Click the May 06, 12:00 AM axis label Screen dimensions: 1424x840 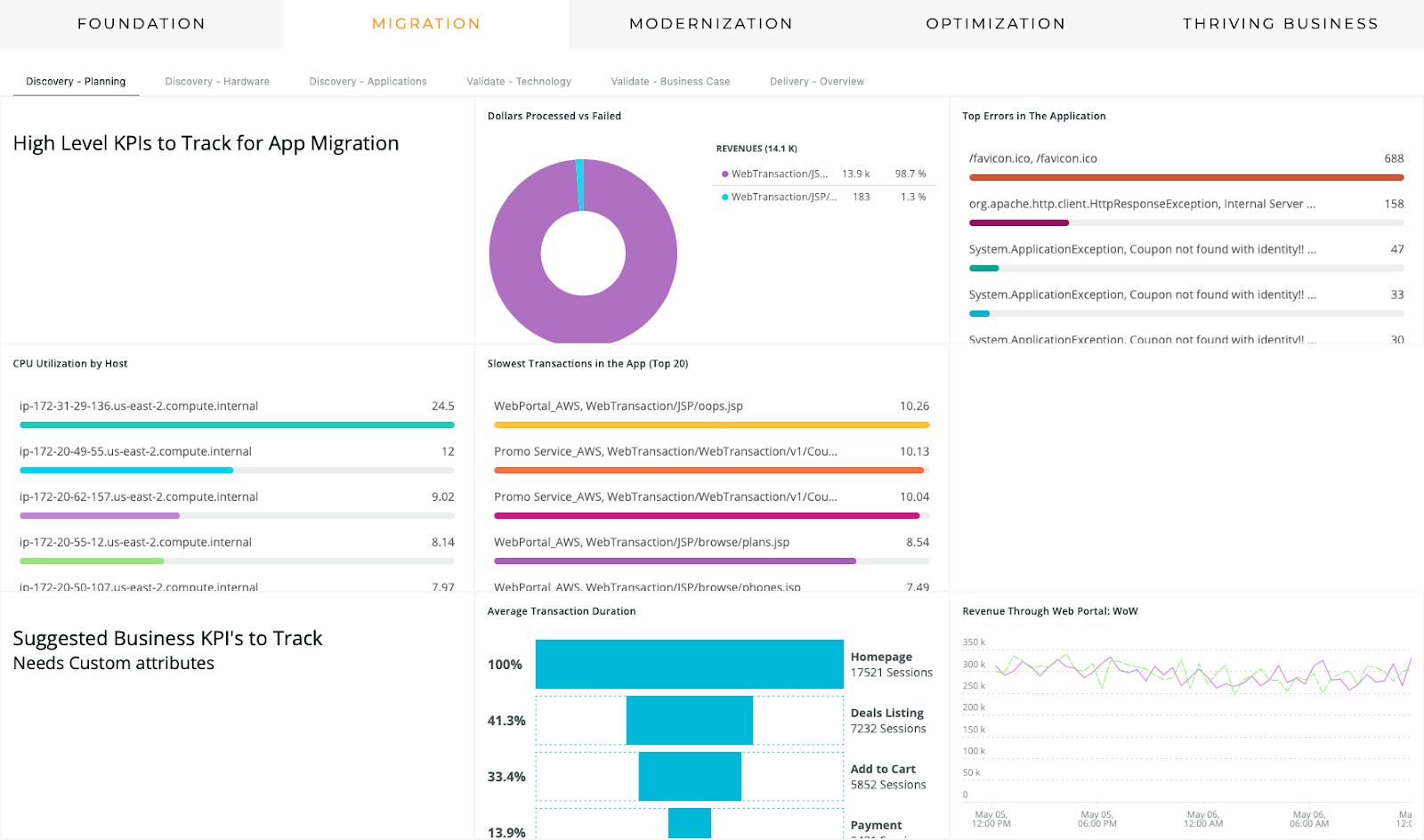tap(1203, 819)
